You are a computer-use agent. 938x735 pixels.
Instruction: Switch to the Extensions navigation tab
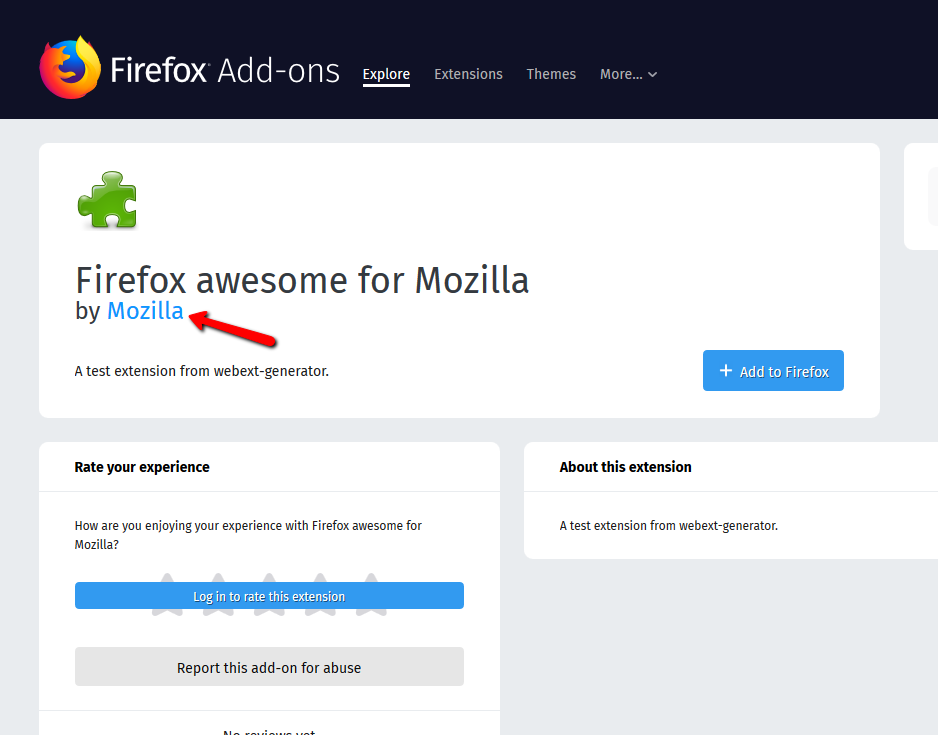[468, 74]
